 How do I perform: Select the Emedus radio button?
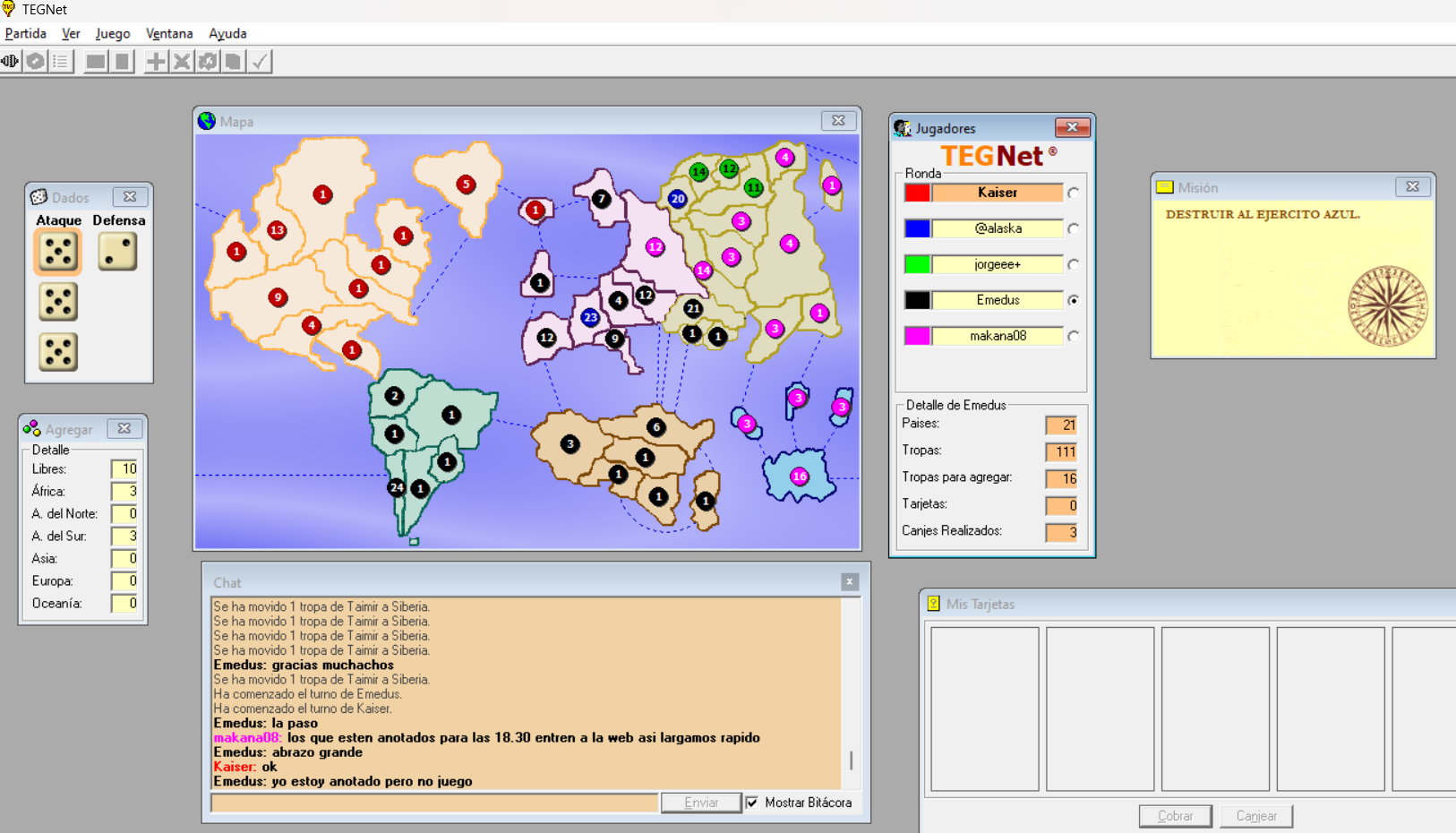pos(1073,300)
